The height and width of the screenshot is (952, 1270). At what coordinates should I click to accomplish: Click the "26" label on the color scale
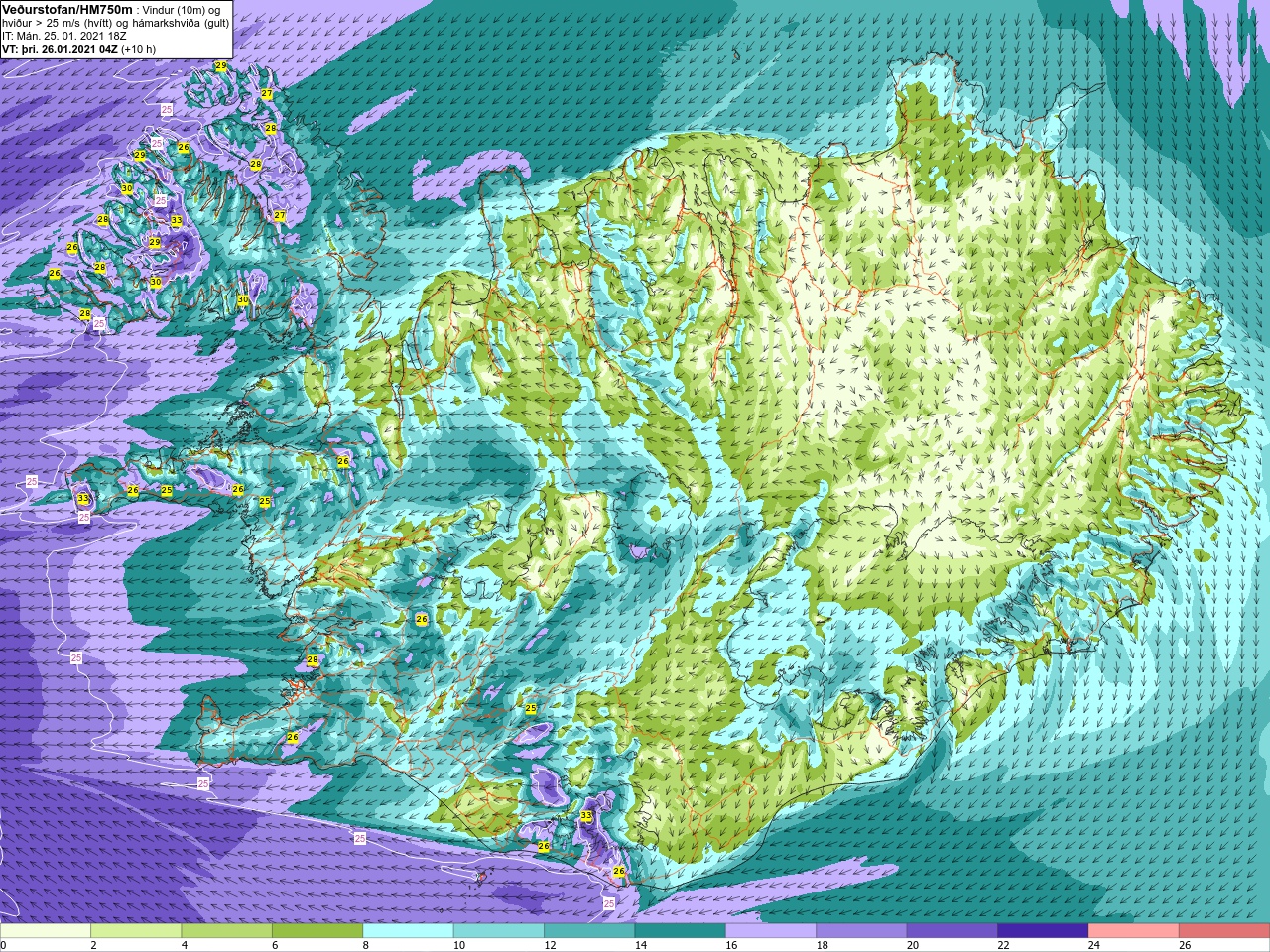tap(1186, 945)
